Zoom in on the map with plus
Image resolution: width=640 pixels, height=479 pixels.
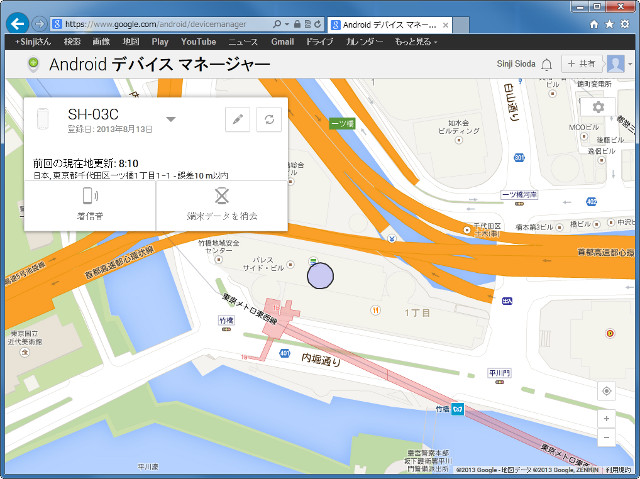pyautogui.click(x=607, y=419)
